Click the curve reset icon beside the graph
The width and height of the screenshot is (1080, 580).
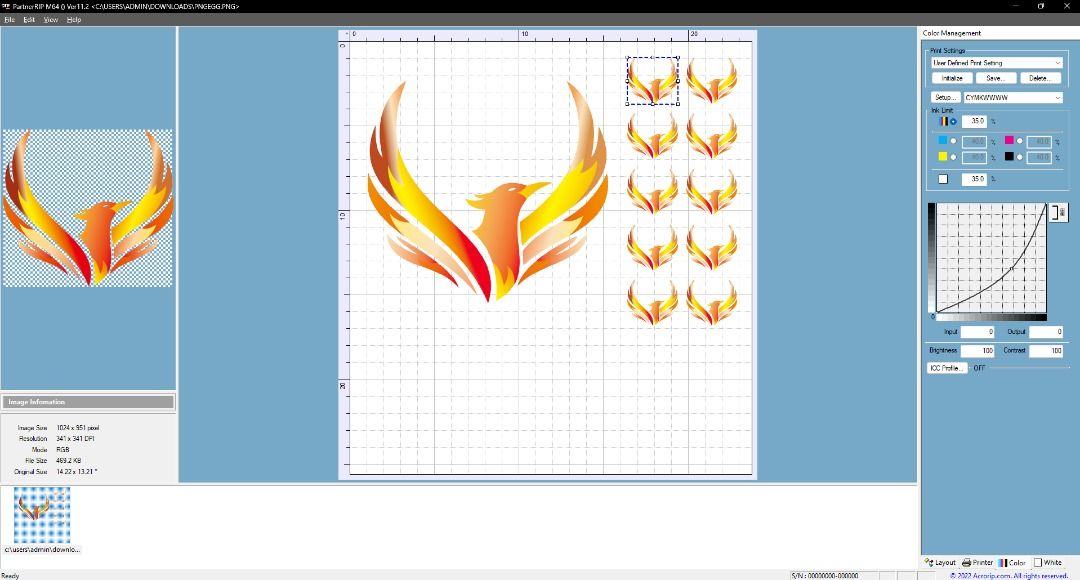coord(1060,212)
